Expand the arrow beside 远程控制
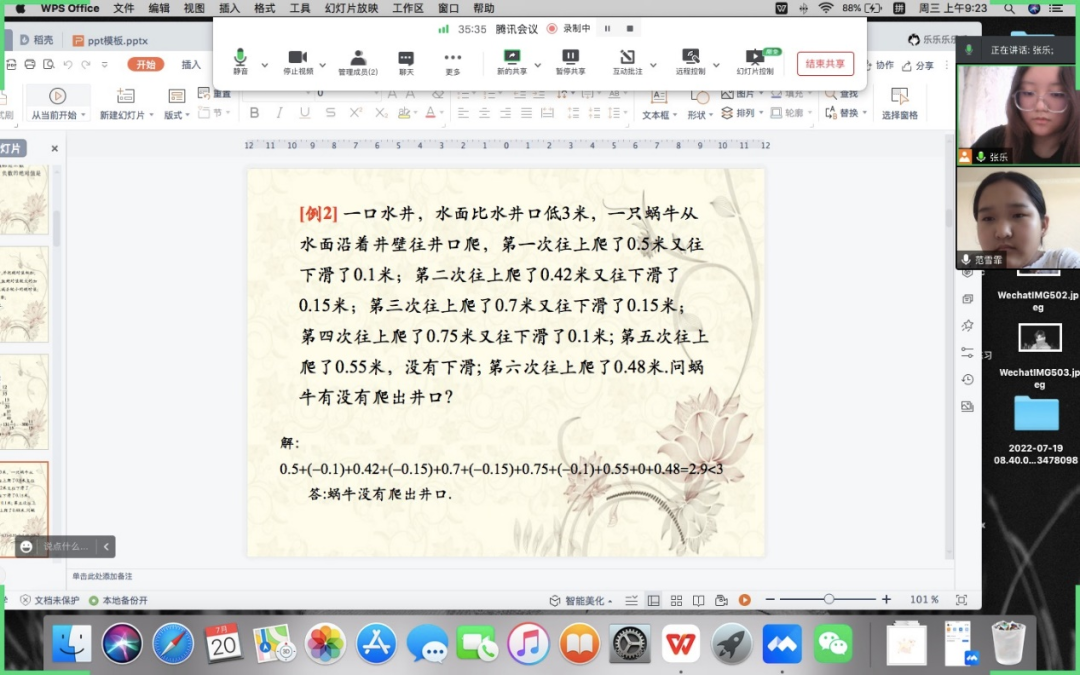Viewport: 1080px width, 675px height. tap(716, 65)
